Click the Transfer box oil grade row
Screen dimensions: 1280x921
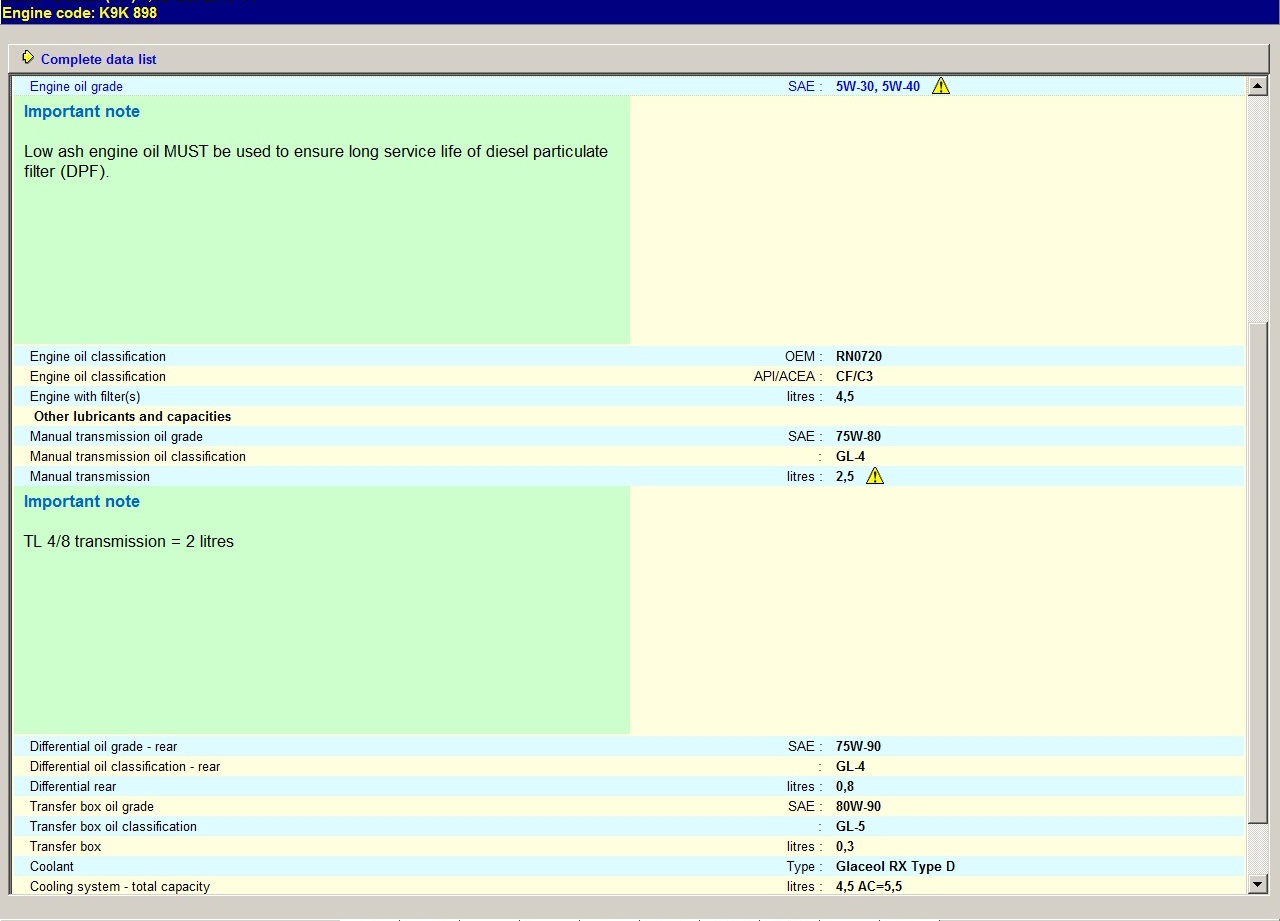pyautogui.click(x=91, y=807)
